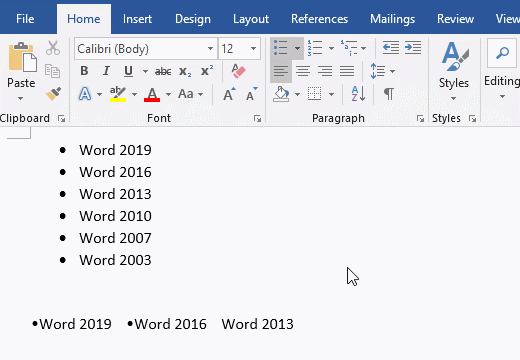Increase paragraph indent

coord(413,48)
